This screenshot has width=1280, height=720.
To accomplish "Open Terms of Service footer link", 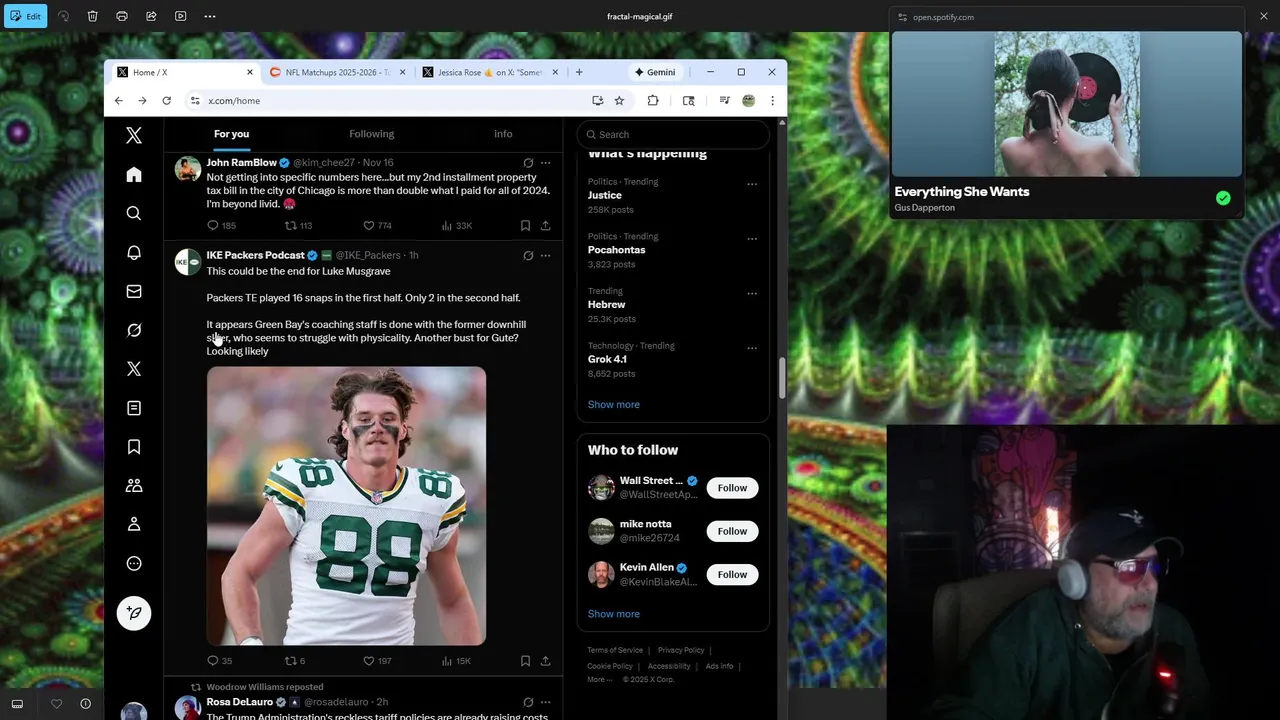I will coord(615,650).
